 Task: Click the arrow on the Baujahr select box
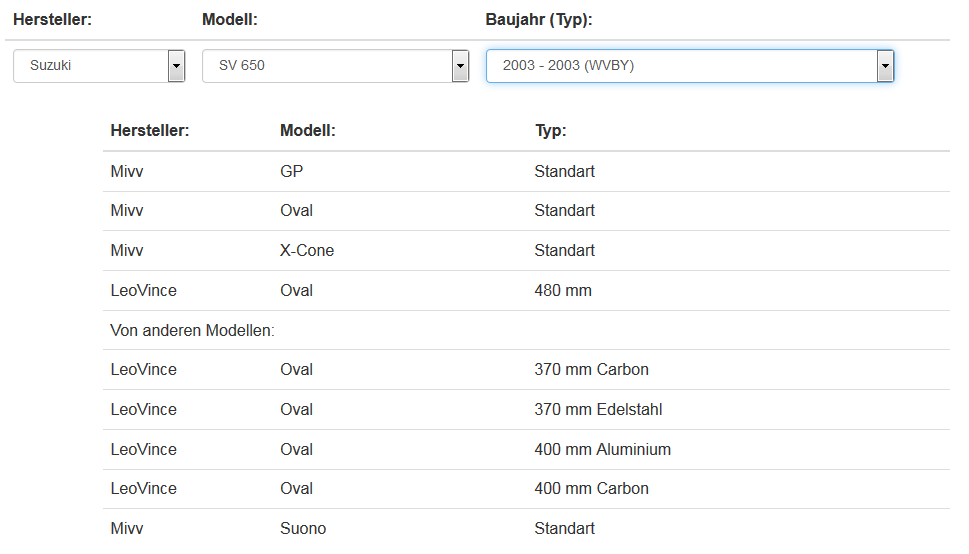[884, 66]
